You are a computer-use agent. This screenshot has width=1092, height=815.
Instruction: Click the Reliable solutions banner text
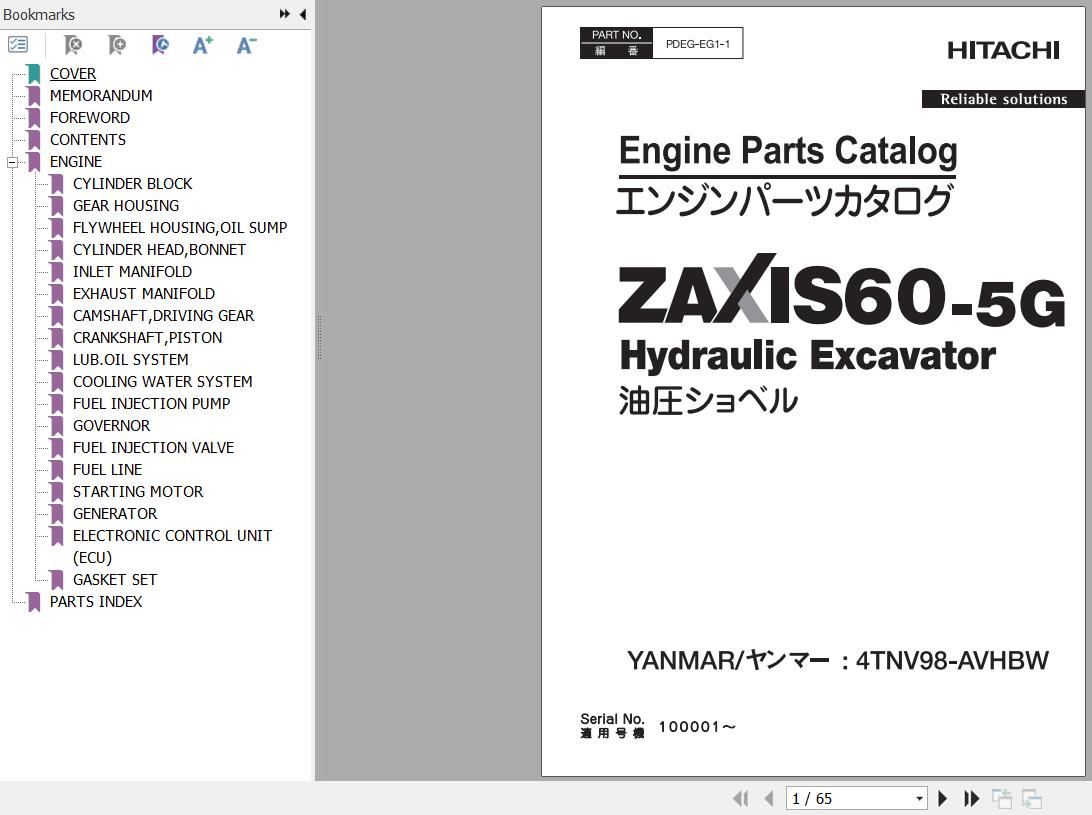click(1004, 99)
